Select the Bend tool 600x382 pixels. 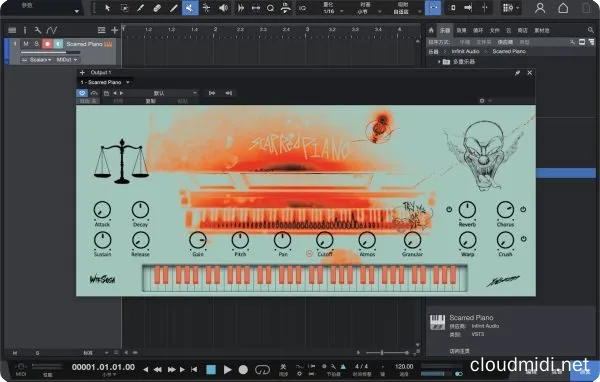pyautogui.click(x=207, y=8)
